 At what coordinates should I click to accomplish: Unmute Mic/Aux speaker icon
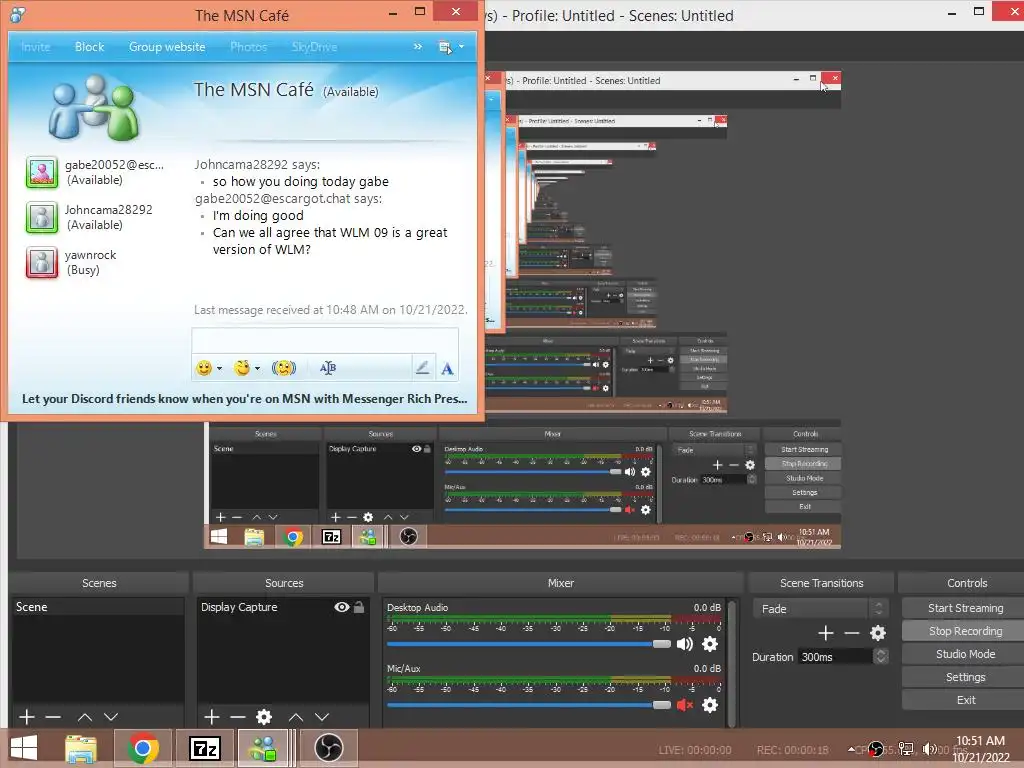click(x=684, y=705)
